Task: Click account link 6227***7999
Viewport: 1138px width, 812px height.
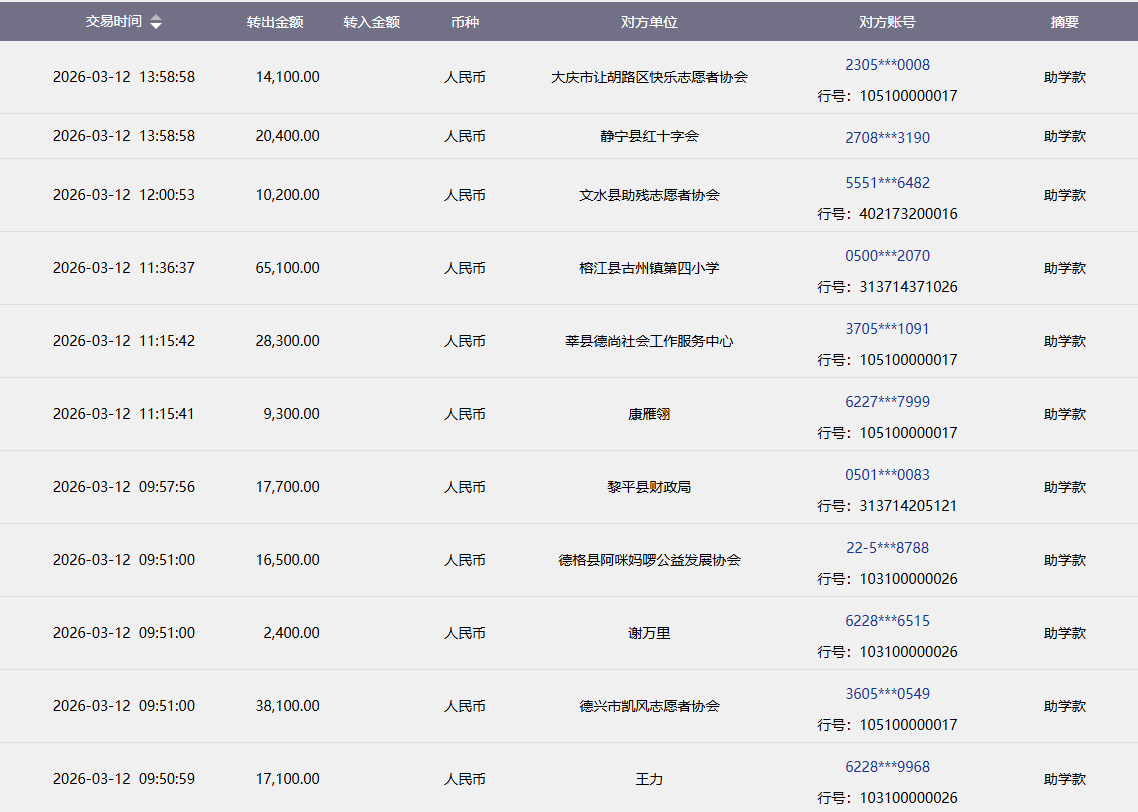Action: pyautogui.click(x=887, y=402)
